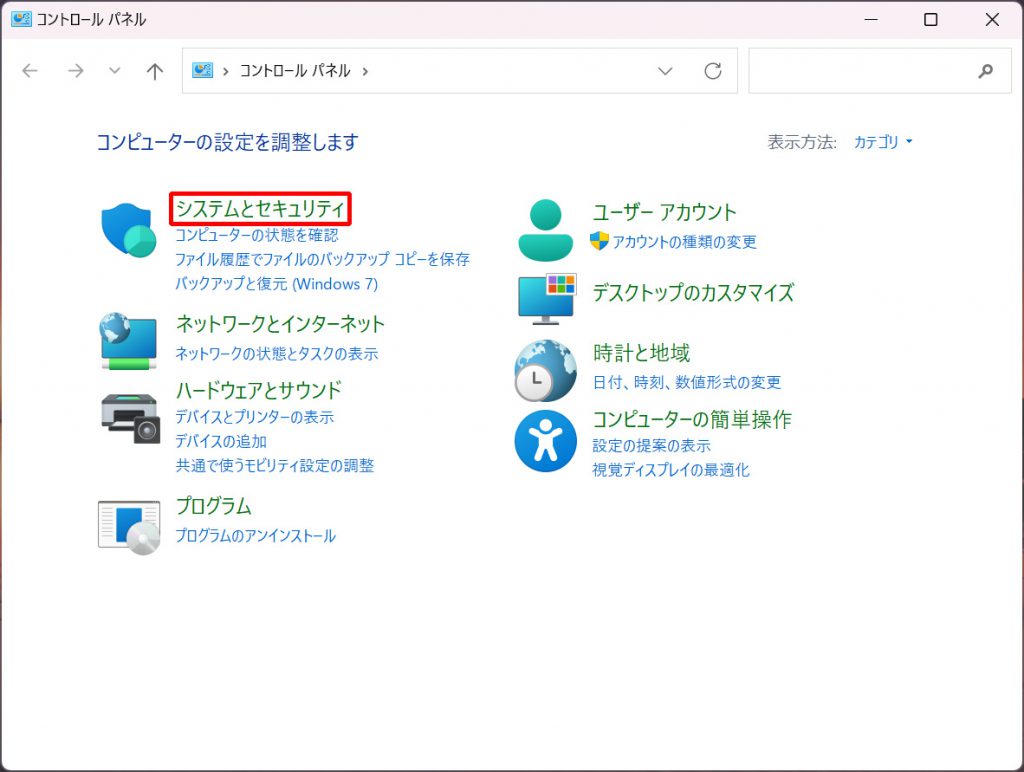Screen dimensions: 1024x772
Task: Click the Programs disc icon
Action: pyautogui.click(x=129, y=528)
